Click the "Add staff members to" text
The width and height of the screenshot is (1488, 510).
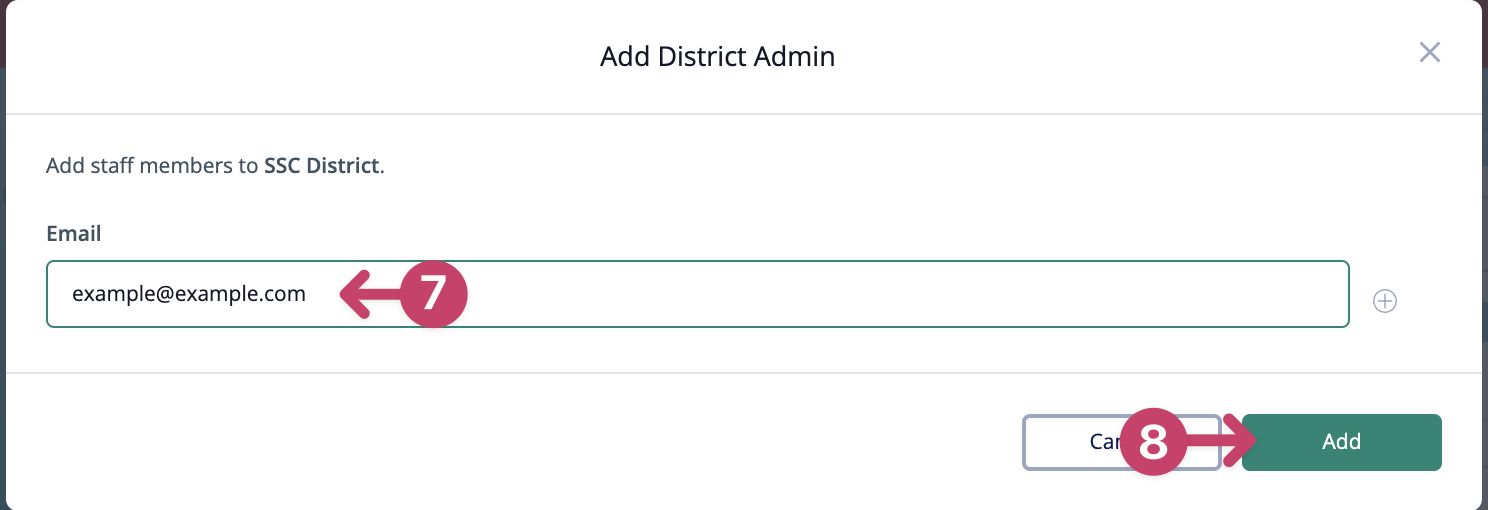click(x=152, y=165)
